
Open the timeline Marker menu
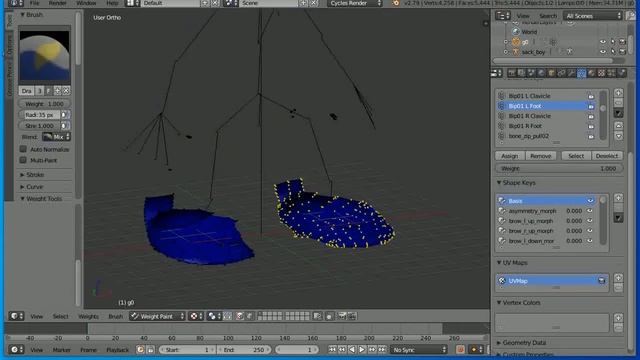[x=62, y=350]
